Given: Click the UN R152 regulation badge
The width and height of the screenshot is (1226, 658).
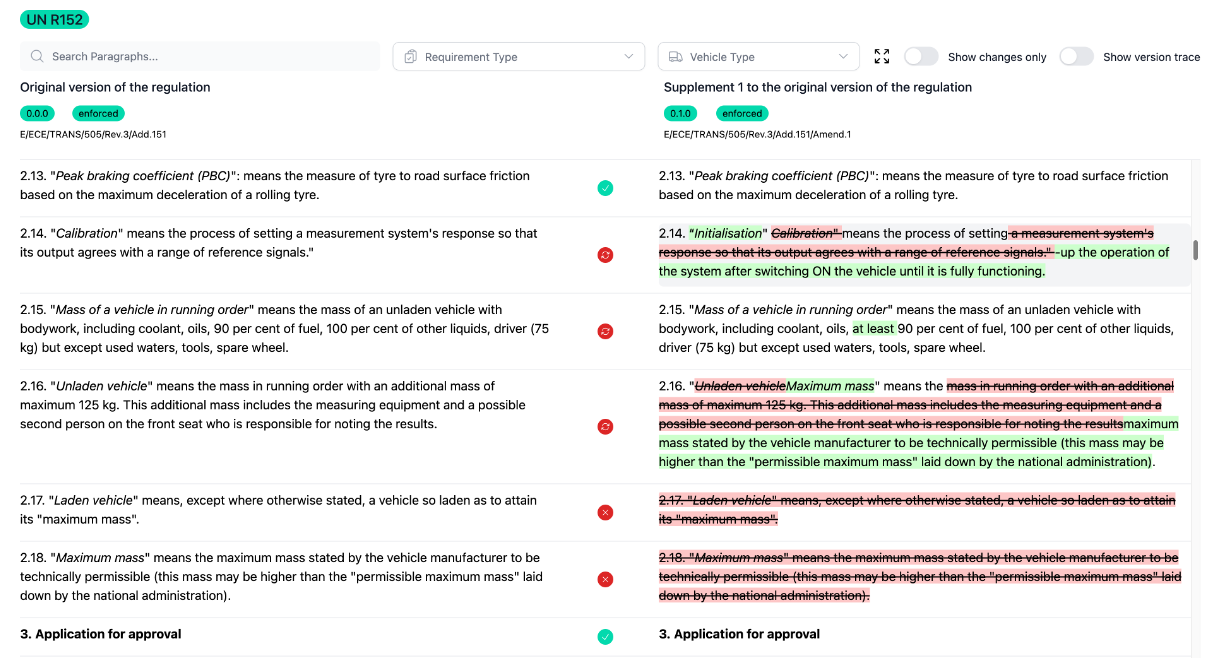Looking at the screenshot, I should click(x=53, y=19).
